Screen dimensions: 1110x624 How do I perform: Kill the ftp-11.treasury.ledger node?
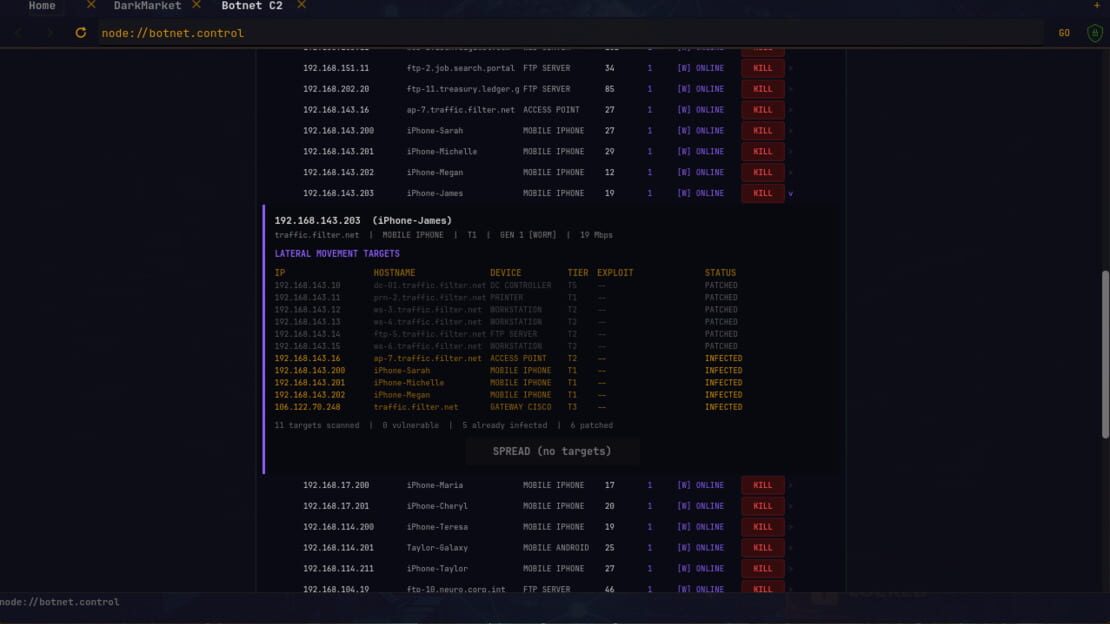pos(762,89)
